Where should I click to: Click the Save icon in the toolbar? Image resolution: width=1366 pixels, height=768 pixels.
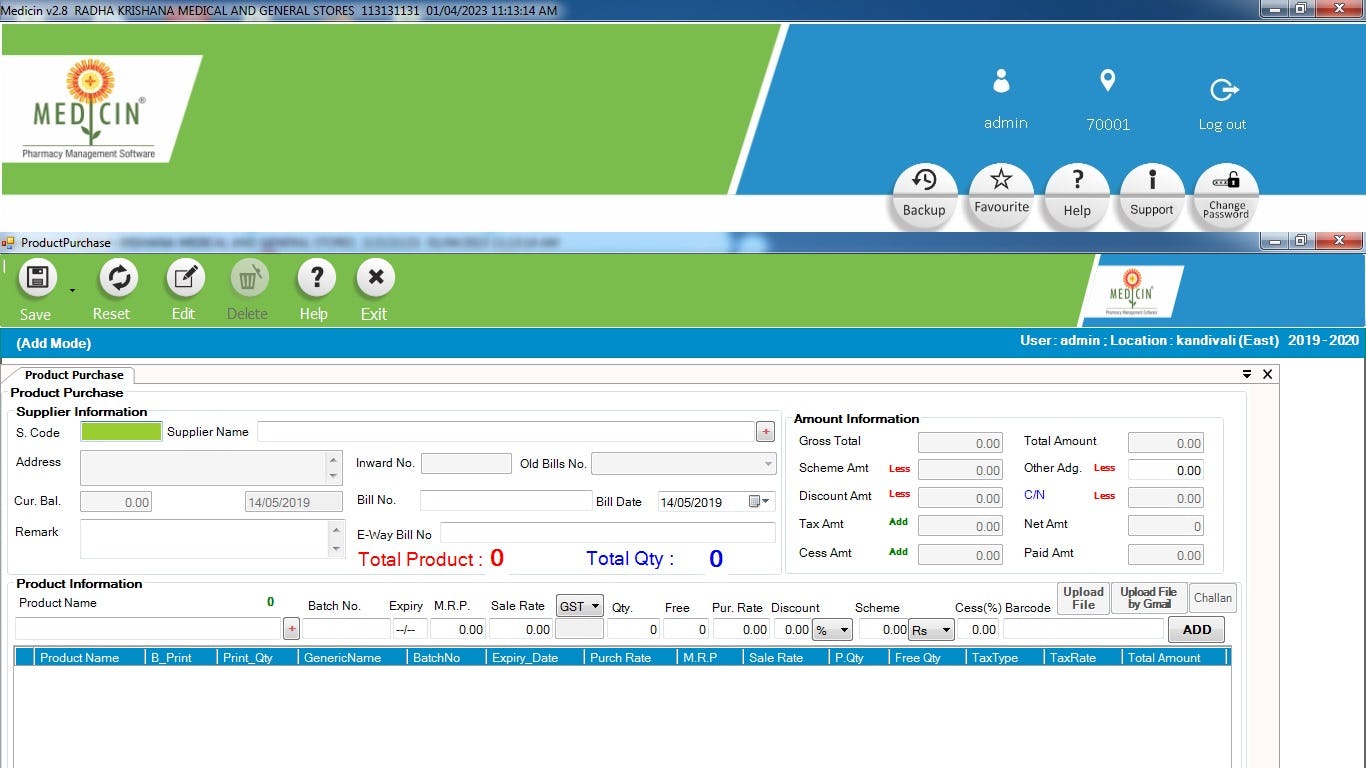click(x=35, y=279)
